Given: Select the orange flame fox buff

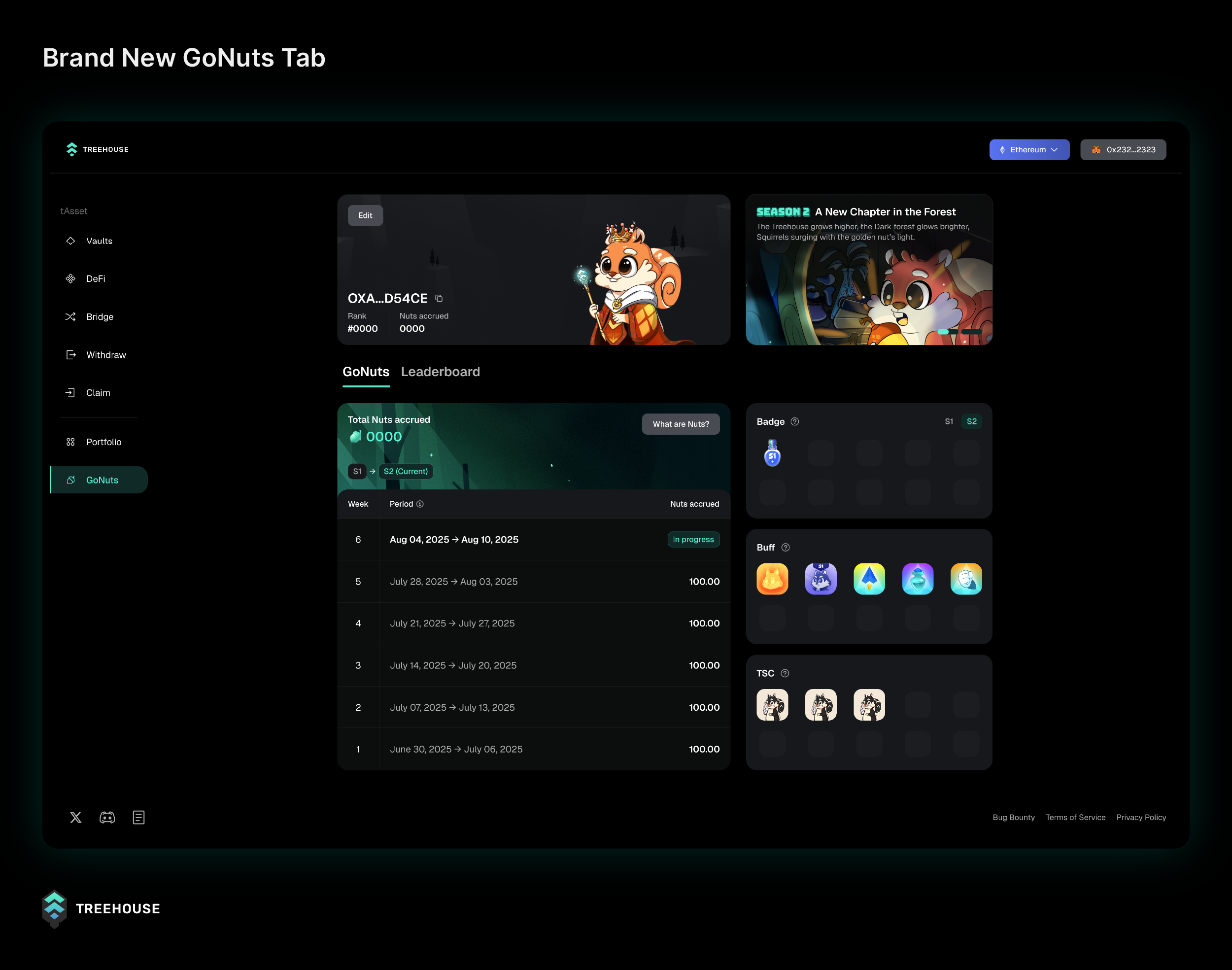Looking at the screenshot, I should point(772,579).
